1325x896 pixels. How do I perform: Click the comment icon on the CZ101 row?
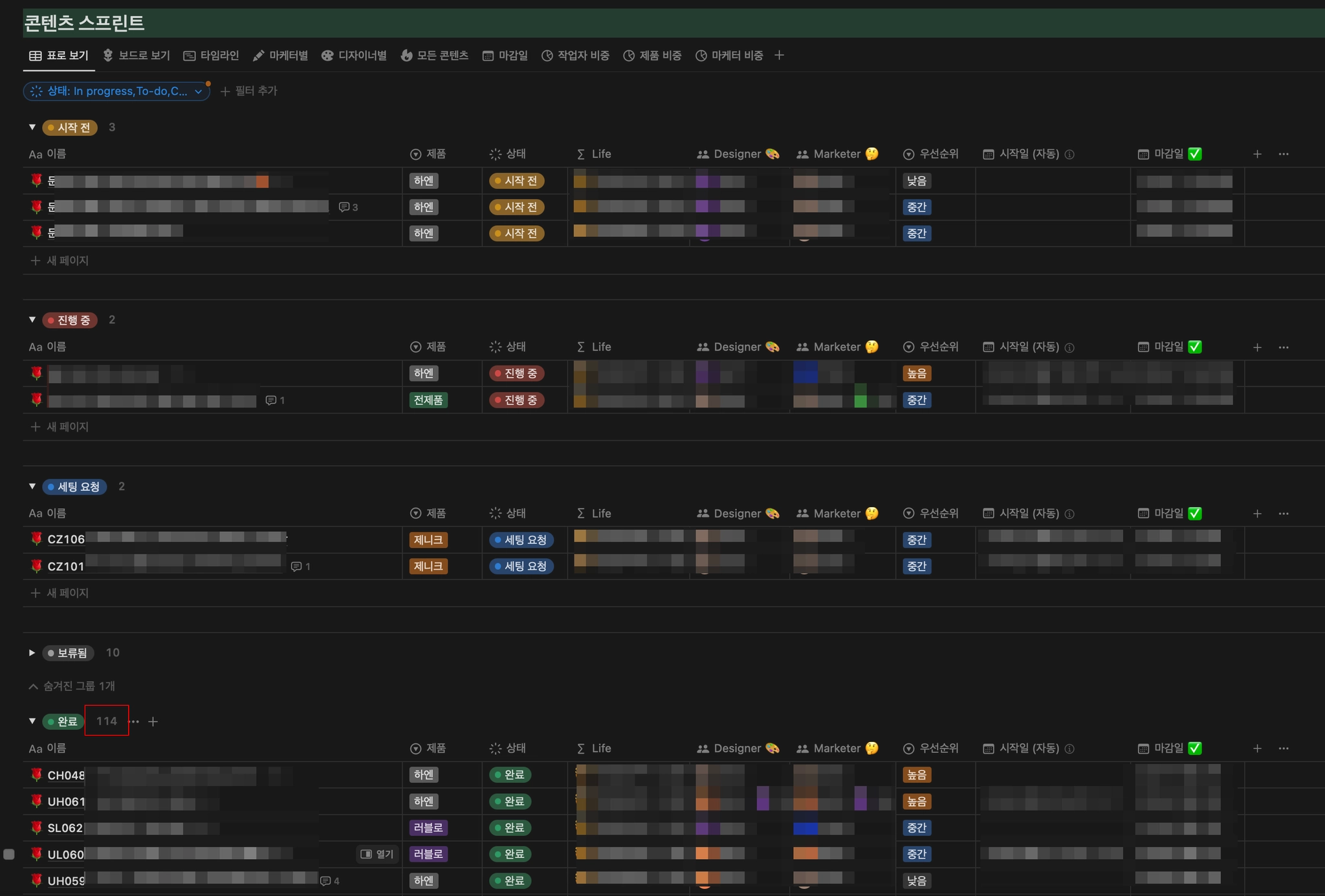(296, 567)
